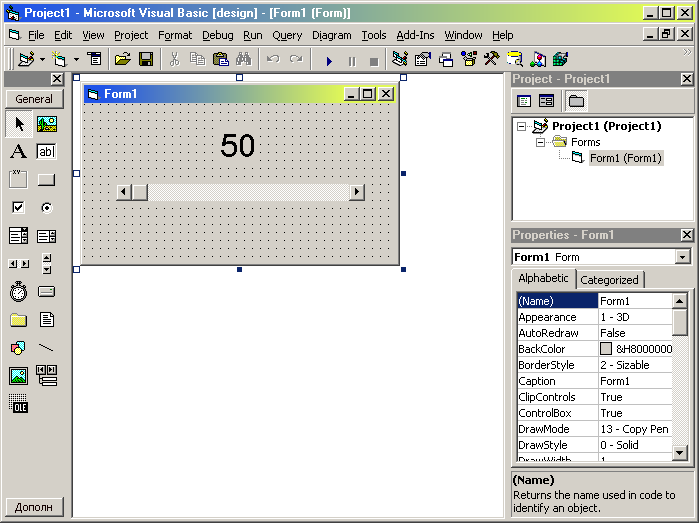Click Open Project folder icon

tap(123, 59)
